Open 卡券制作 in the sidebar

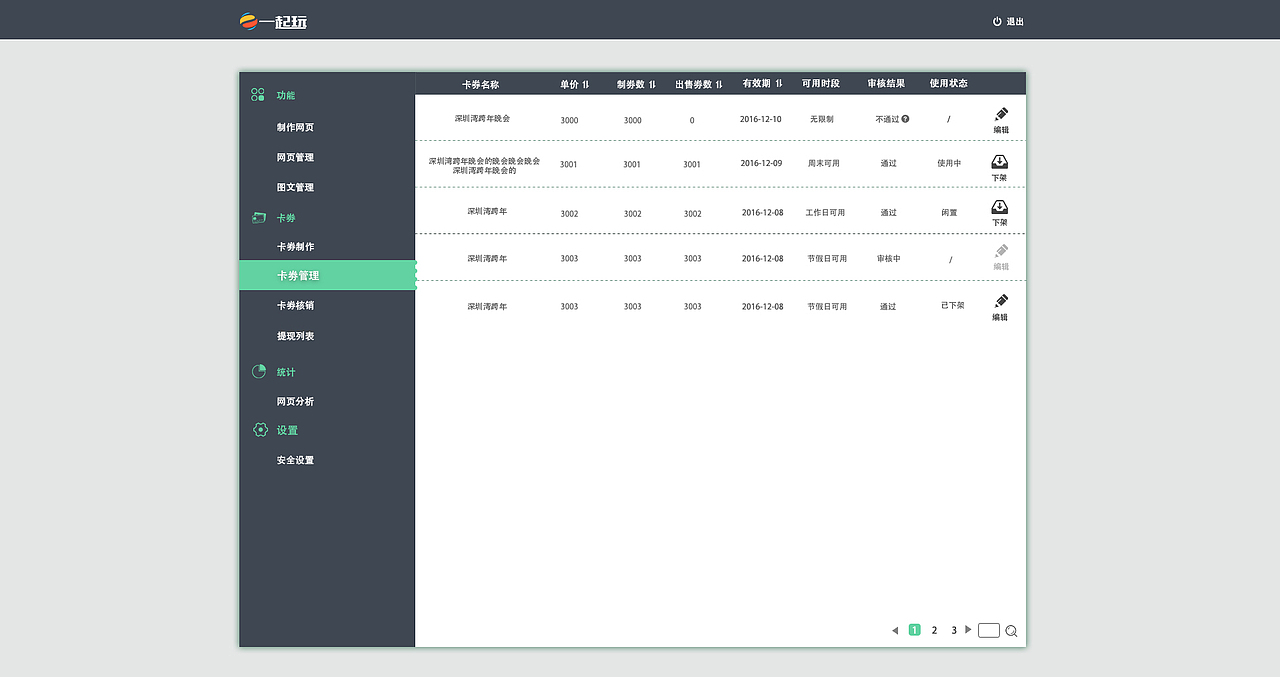click(x=295, y=247)
